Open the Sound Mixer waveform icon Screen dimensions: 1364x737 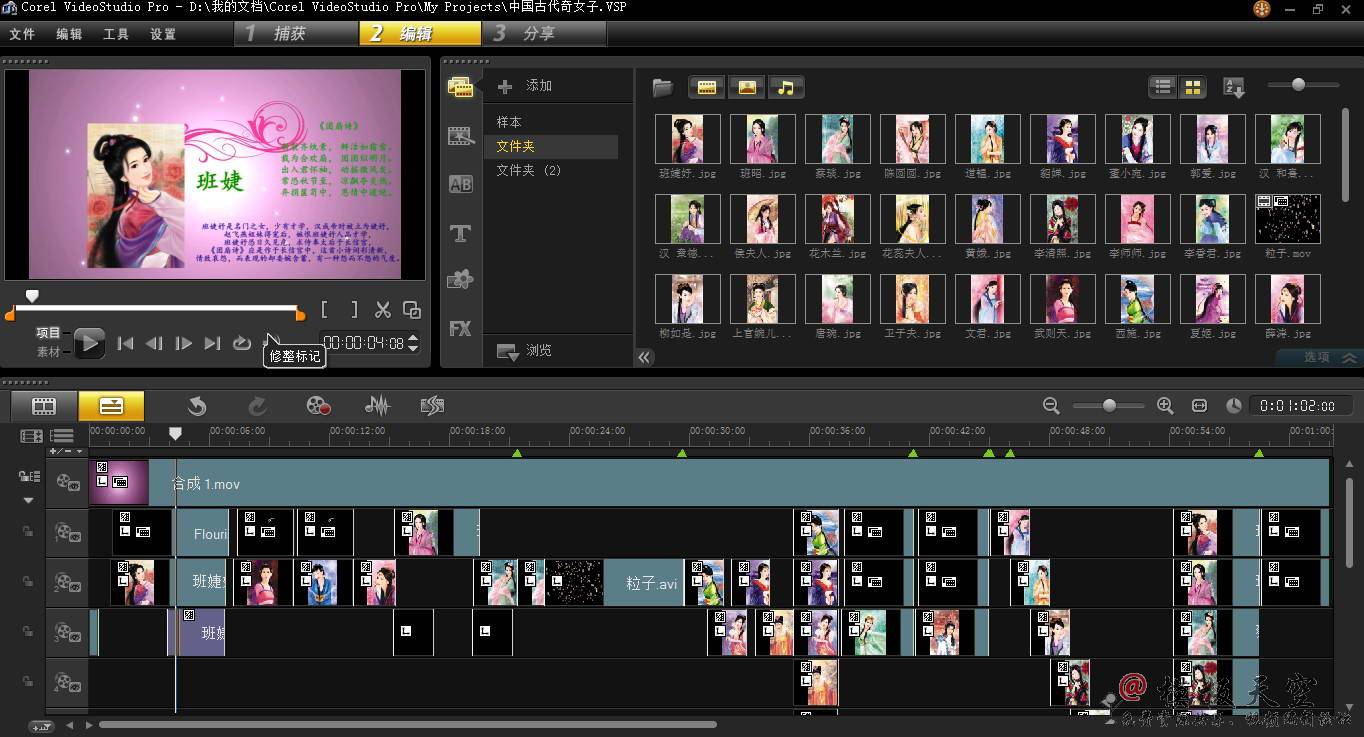pyautogui.click(x=377, y=405)
